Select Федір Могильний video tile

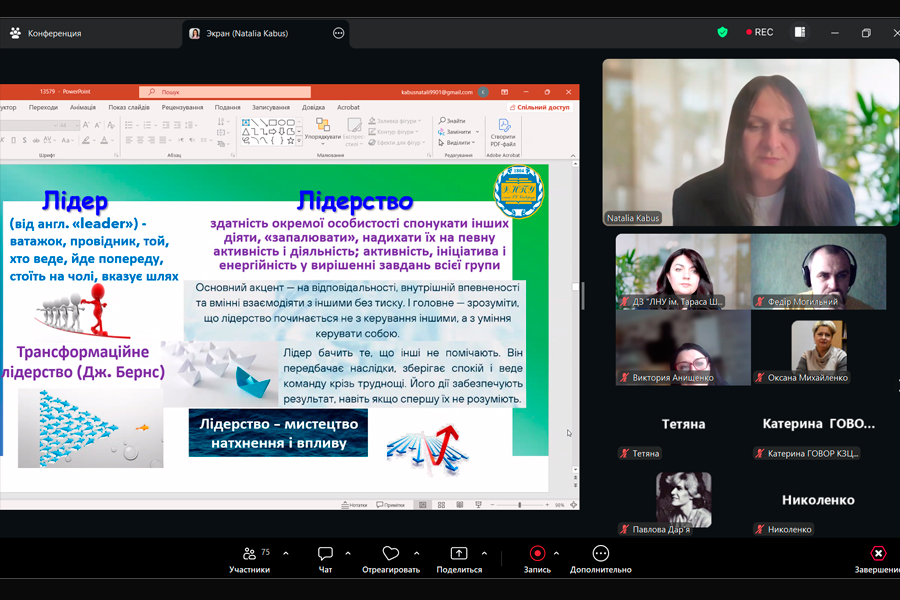[818, 271]
